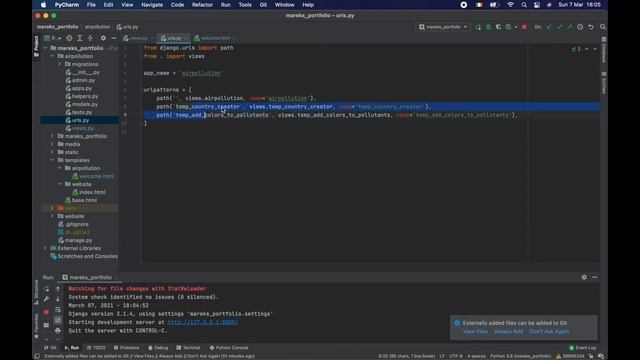Image resolution: width=640 pixels, height=360 pixels.
Task: Click the red Stop button in toolbar
Action: point(524,27)
